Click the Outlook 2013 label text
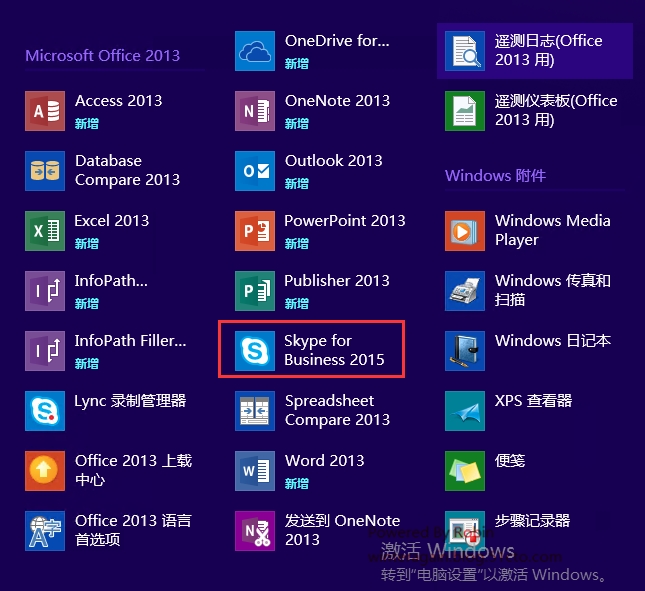The height and width of the screenshot is (591, 645). pyautogui.click(x=334, y=161)
